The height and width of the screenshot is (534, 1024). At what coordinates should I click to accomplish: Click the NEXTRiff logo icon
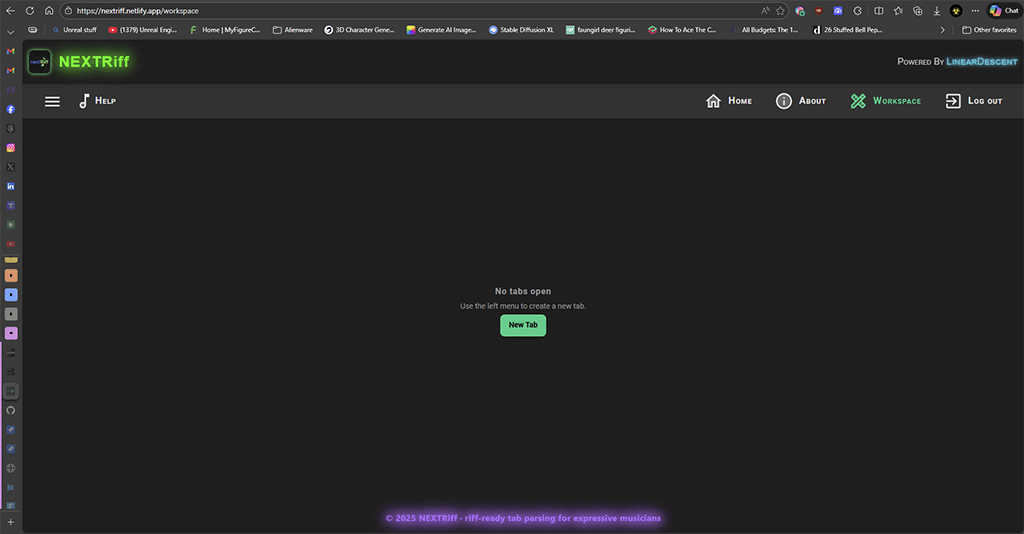[x=40, y=62]
